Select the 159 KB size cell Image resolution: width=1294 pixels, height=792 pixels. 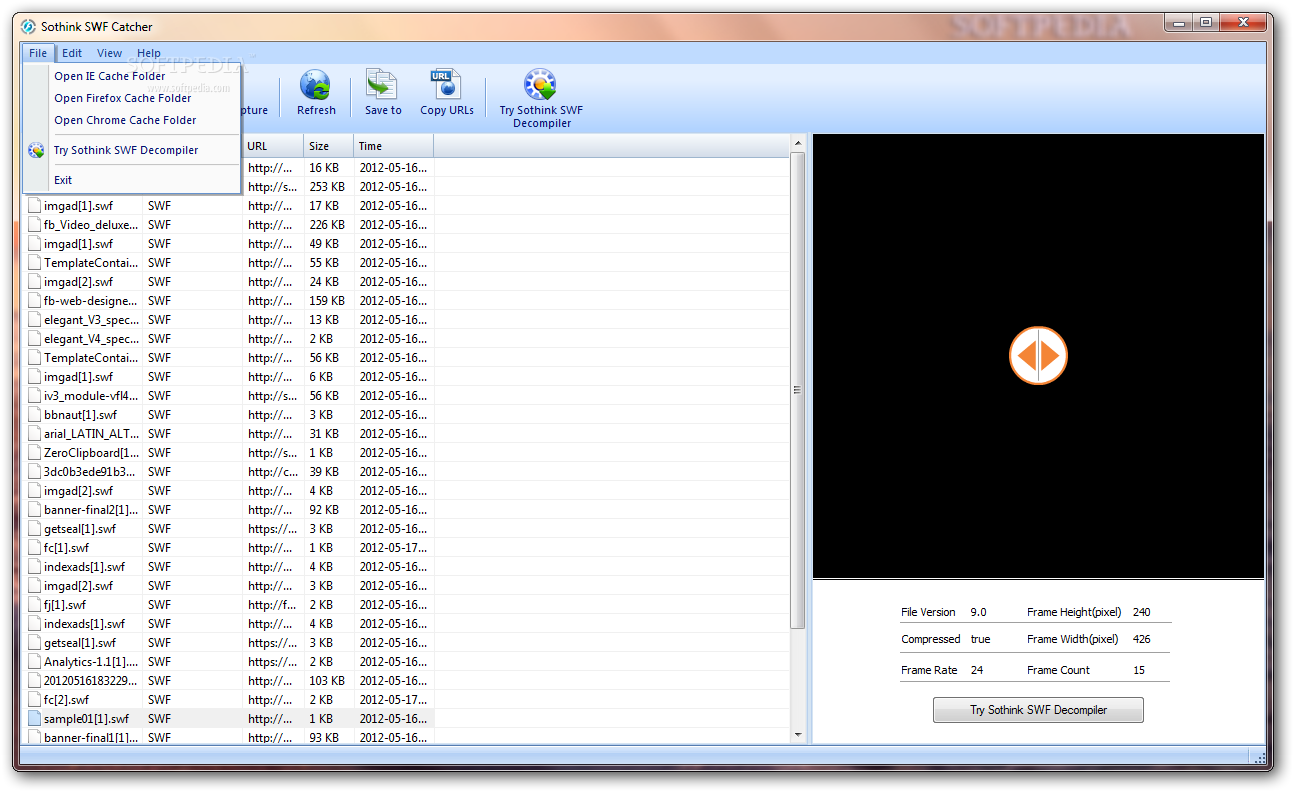(327, 301)
